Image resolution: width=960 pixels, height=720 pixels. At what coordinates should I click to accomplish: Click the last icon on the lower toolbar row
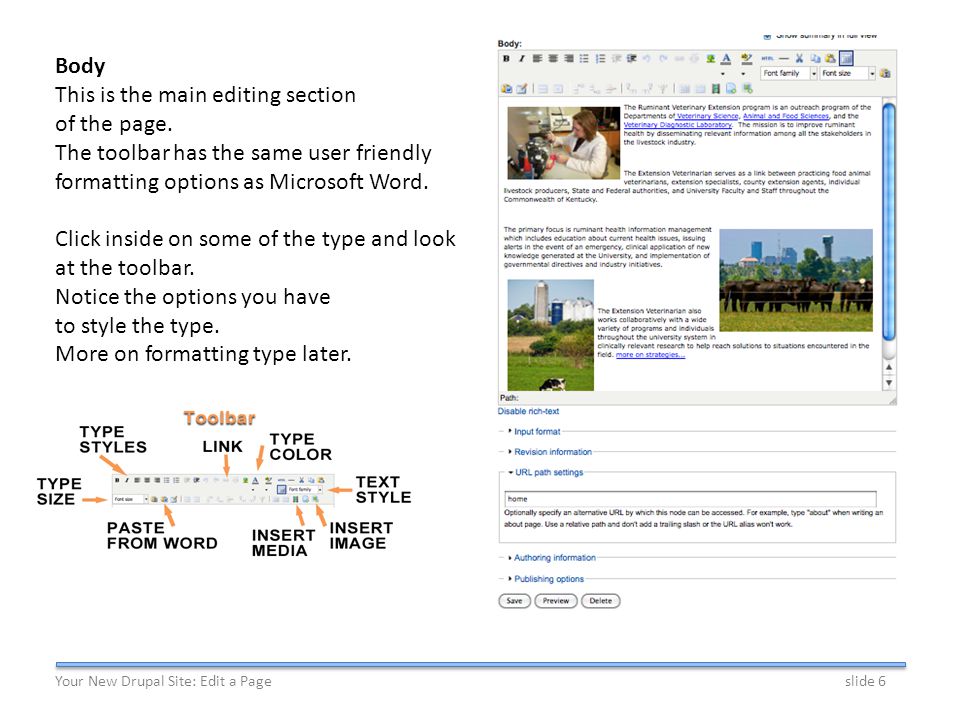tap(748, 89)
